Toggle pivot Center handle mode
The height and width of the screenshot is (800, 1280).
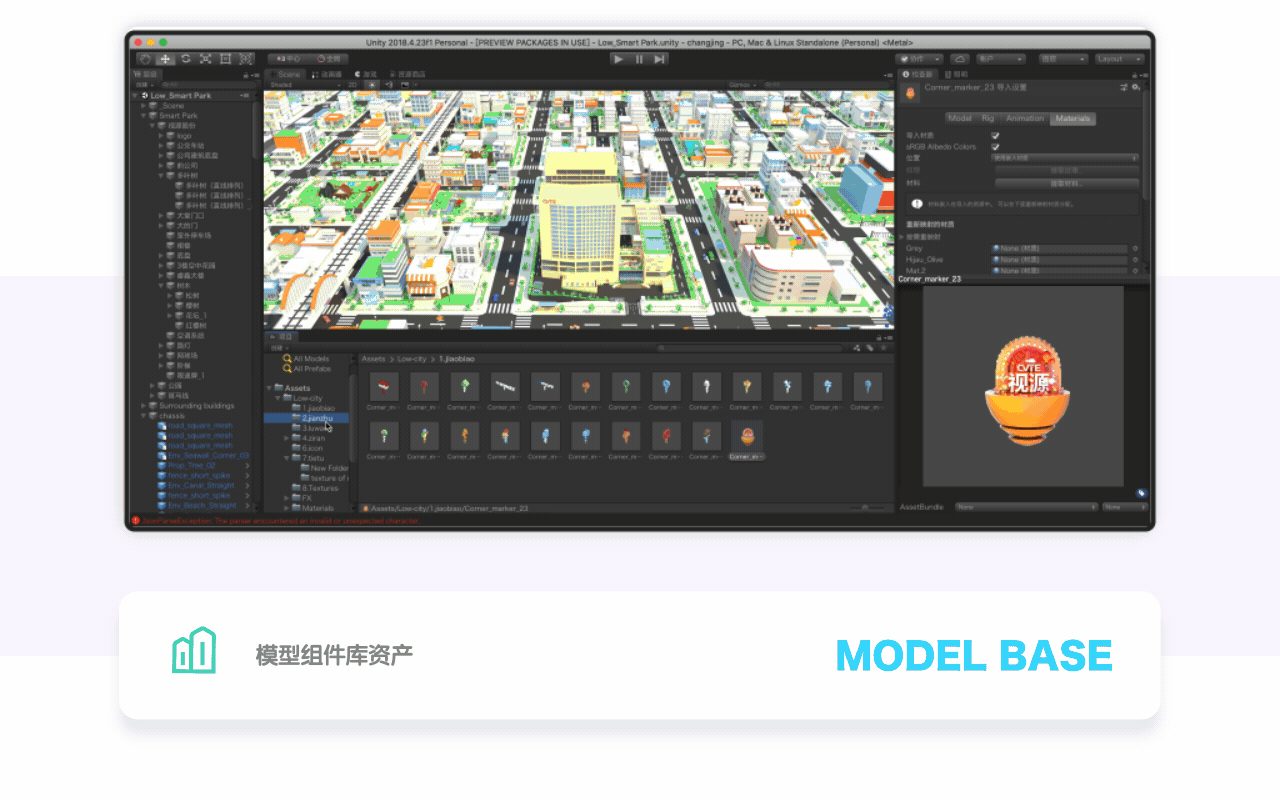coord(289,59)
